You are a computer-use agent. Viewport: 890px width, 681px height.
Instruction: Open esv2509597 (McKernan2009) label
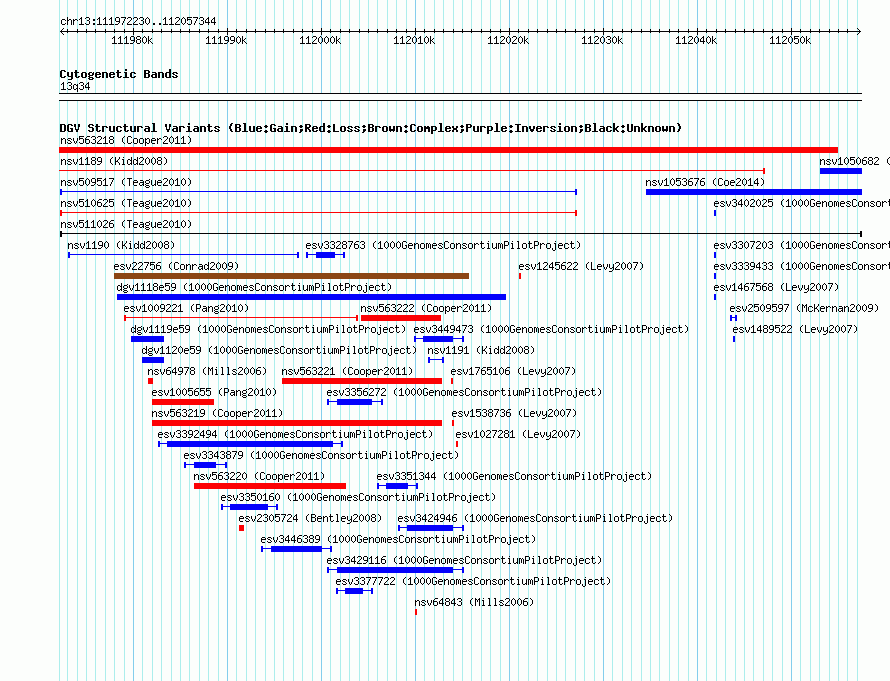(804, 308)
